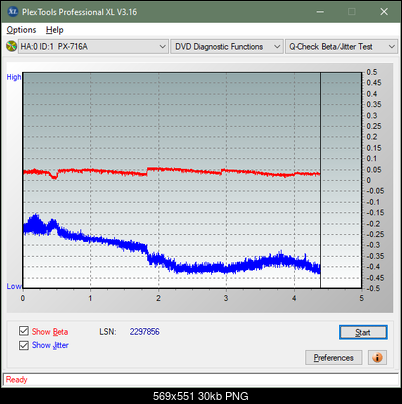The width and height of the screenshot is (402, 404).
Task: Open the Q-Check Beta/Jitter Test dropdown
Action: (x=342, y=47)
